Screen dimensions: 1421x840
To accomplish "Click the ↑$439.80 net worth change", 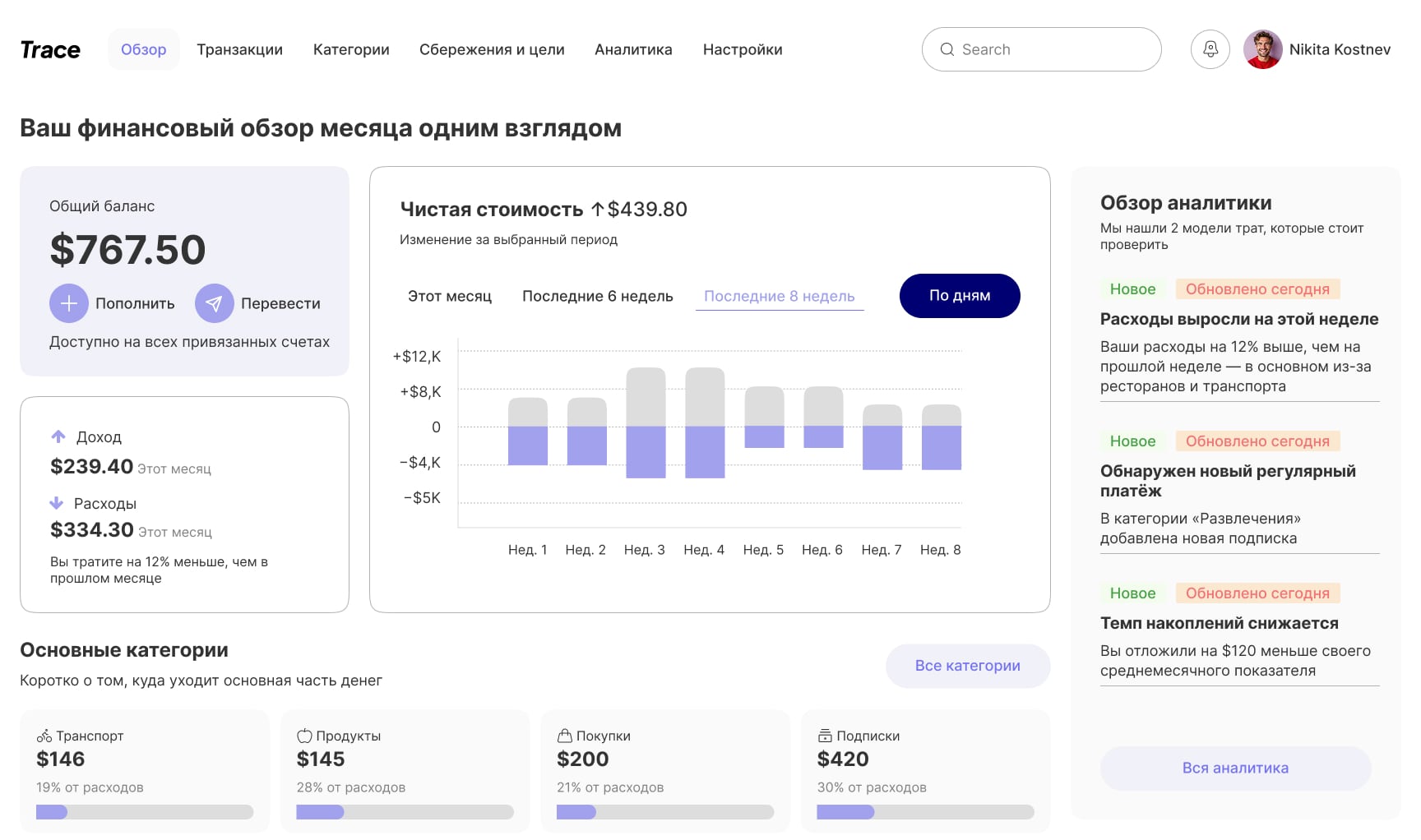I will pos(639,210).
